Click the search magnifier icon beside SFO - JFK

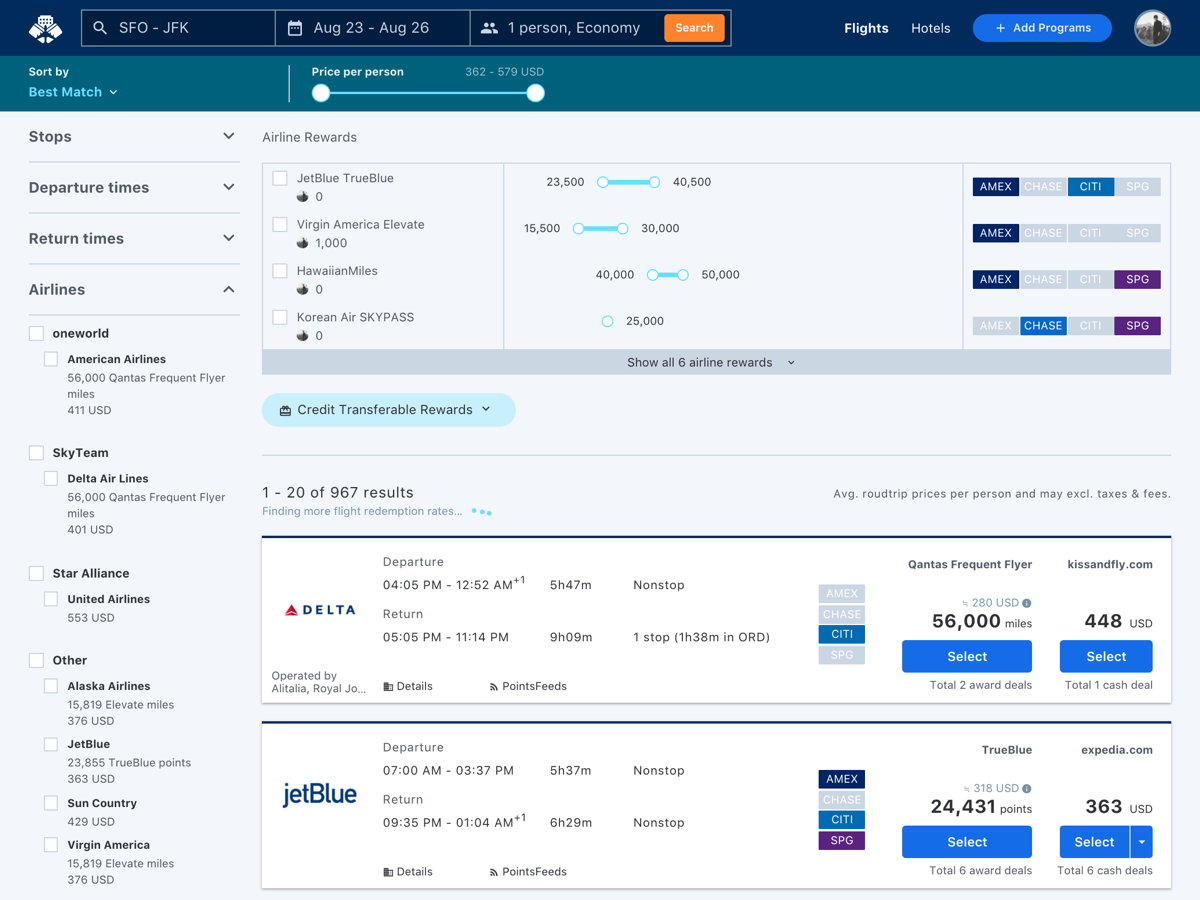100,28
